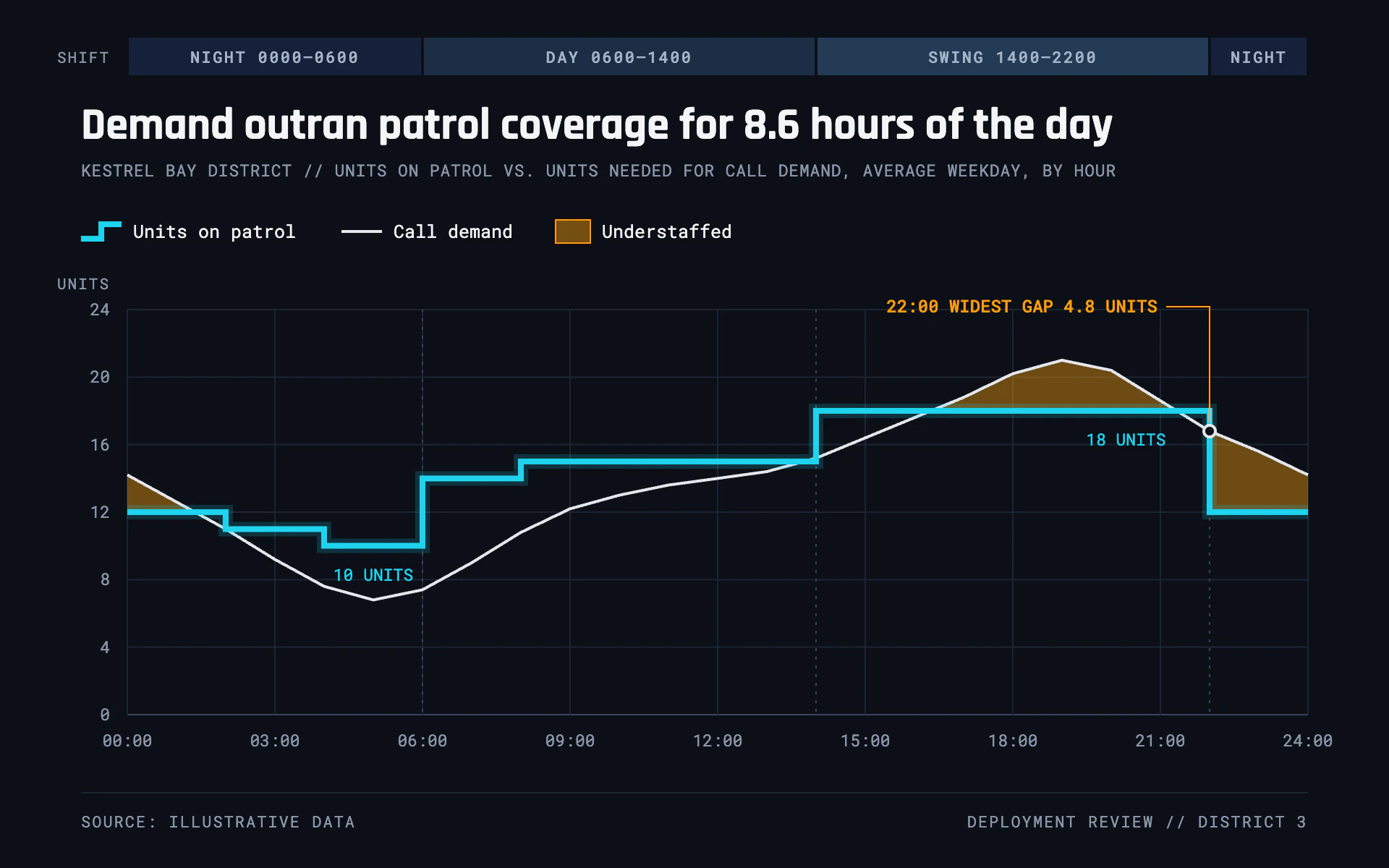Image resolution: width=1389 pixels, height=868 pixels.
Task: Click the UNITS y-axis title
Action: pyautogui.click(x=83, y=284)
